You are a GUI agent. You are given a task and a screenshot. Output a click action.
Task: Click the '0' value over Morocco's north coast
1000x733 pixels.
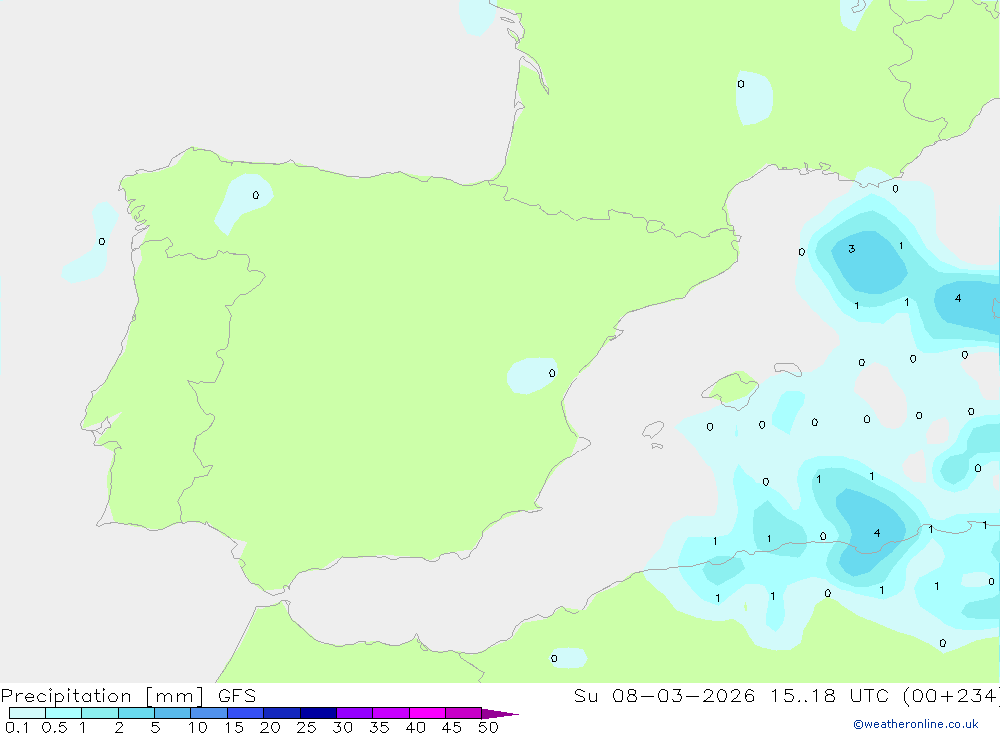coord(554,658)
